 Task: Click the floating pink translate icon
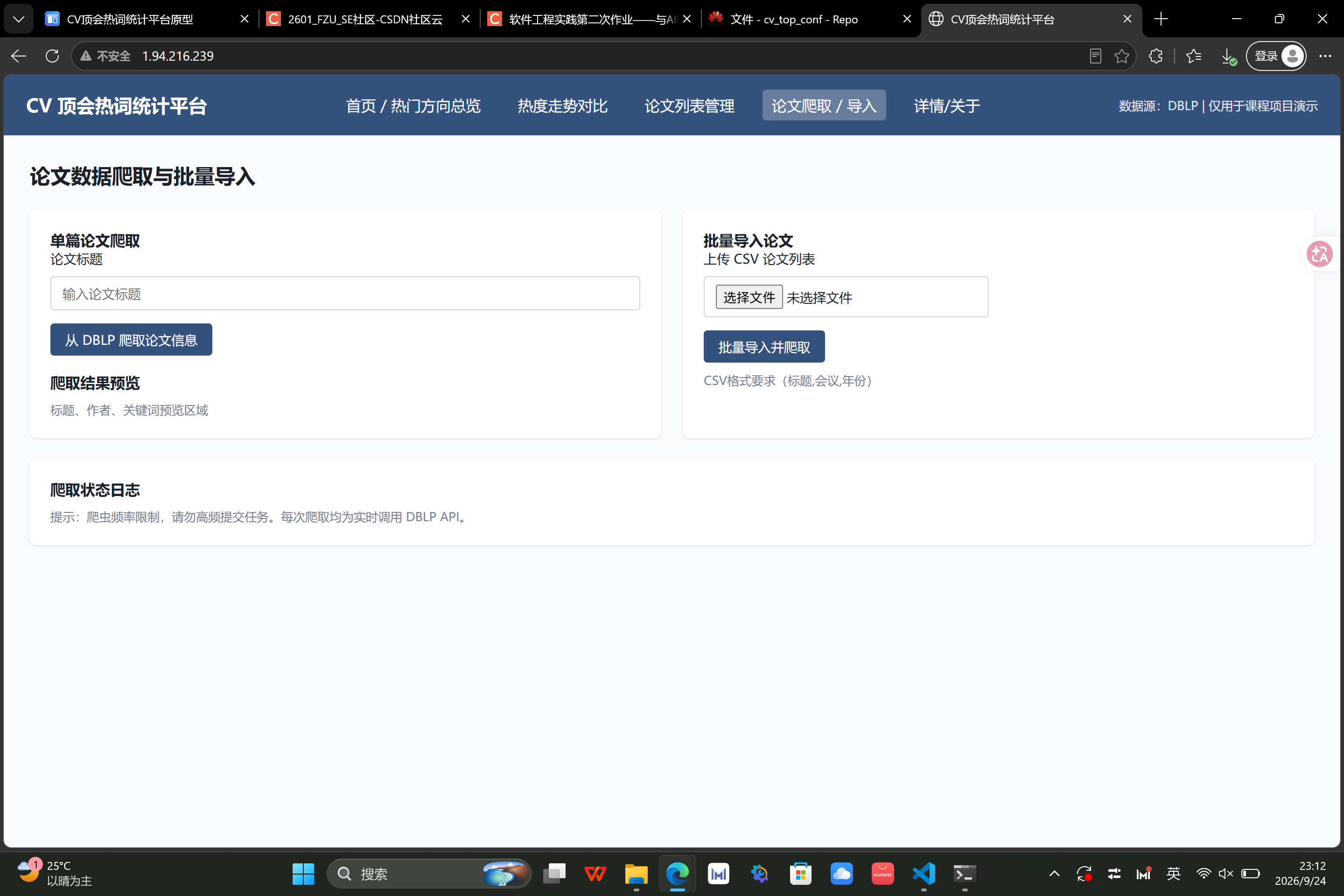pyautogui.click(x=1319, y=254)
